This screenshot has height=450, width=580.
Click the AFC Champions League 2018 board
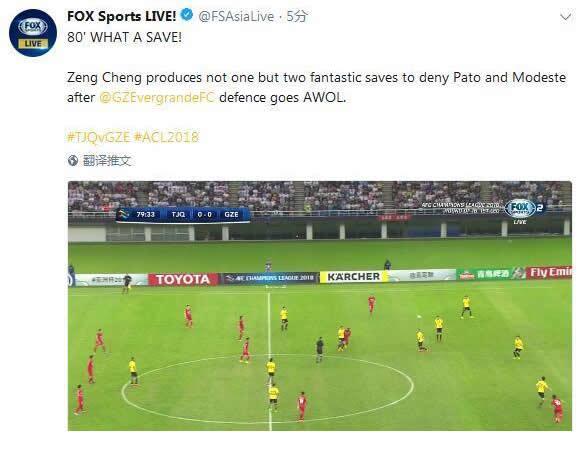pyautogui.click(x=270, y=278)
